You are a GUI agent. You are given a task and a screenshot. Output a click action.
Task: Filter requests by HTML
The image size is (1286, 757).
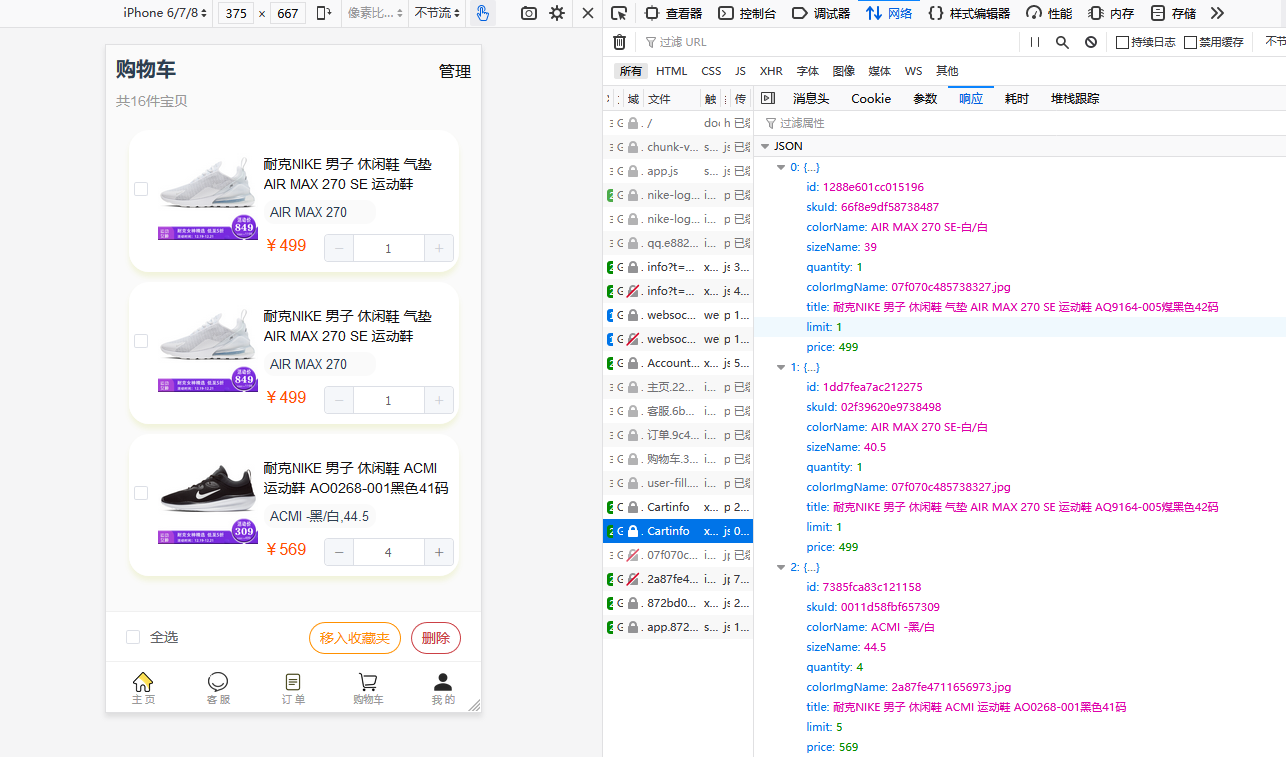[x=672, y=71]
